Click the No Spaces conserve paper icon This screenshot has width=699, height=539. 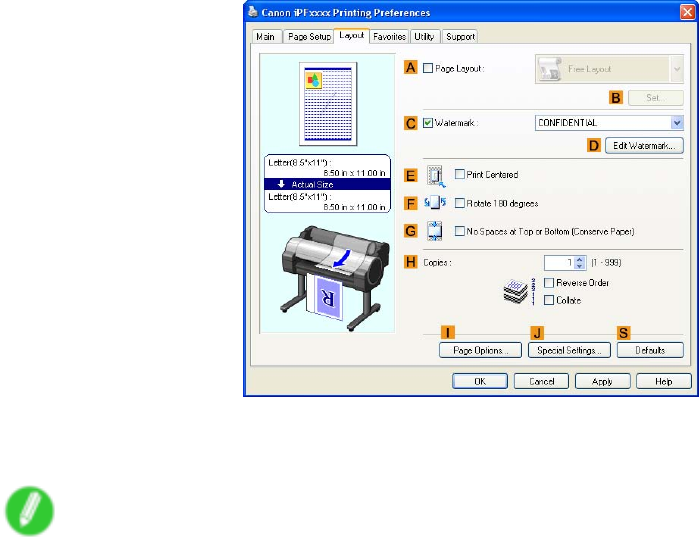coord(434,231)
